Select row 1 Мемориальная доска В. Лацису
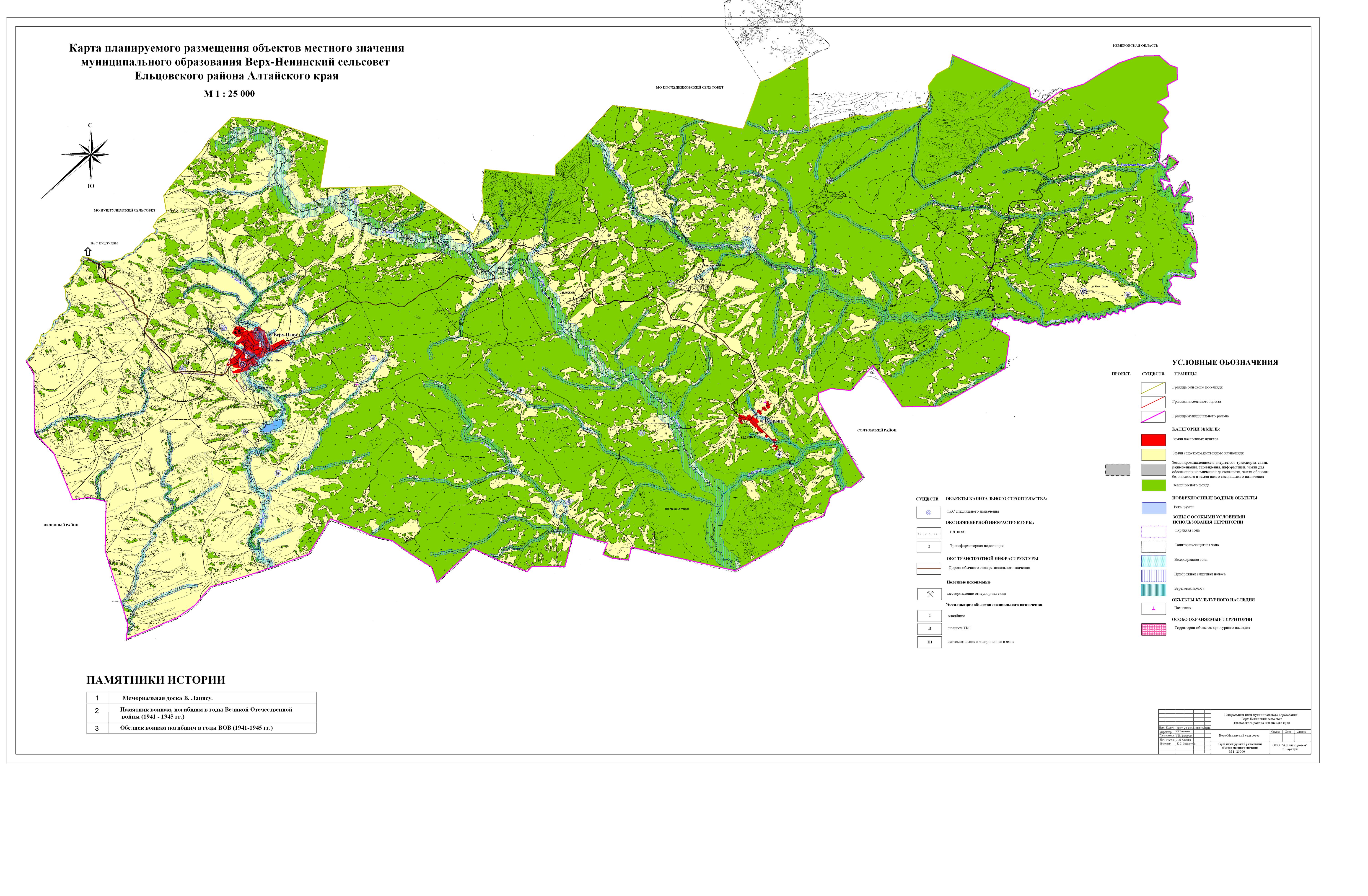The width and height of the screenshot is (1368, 896). coord(201,698)
